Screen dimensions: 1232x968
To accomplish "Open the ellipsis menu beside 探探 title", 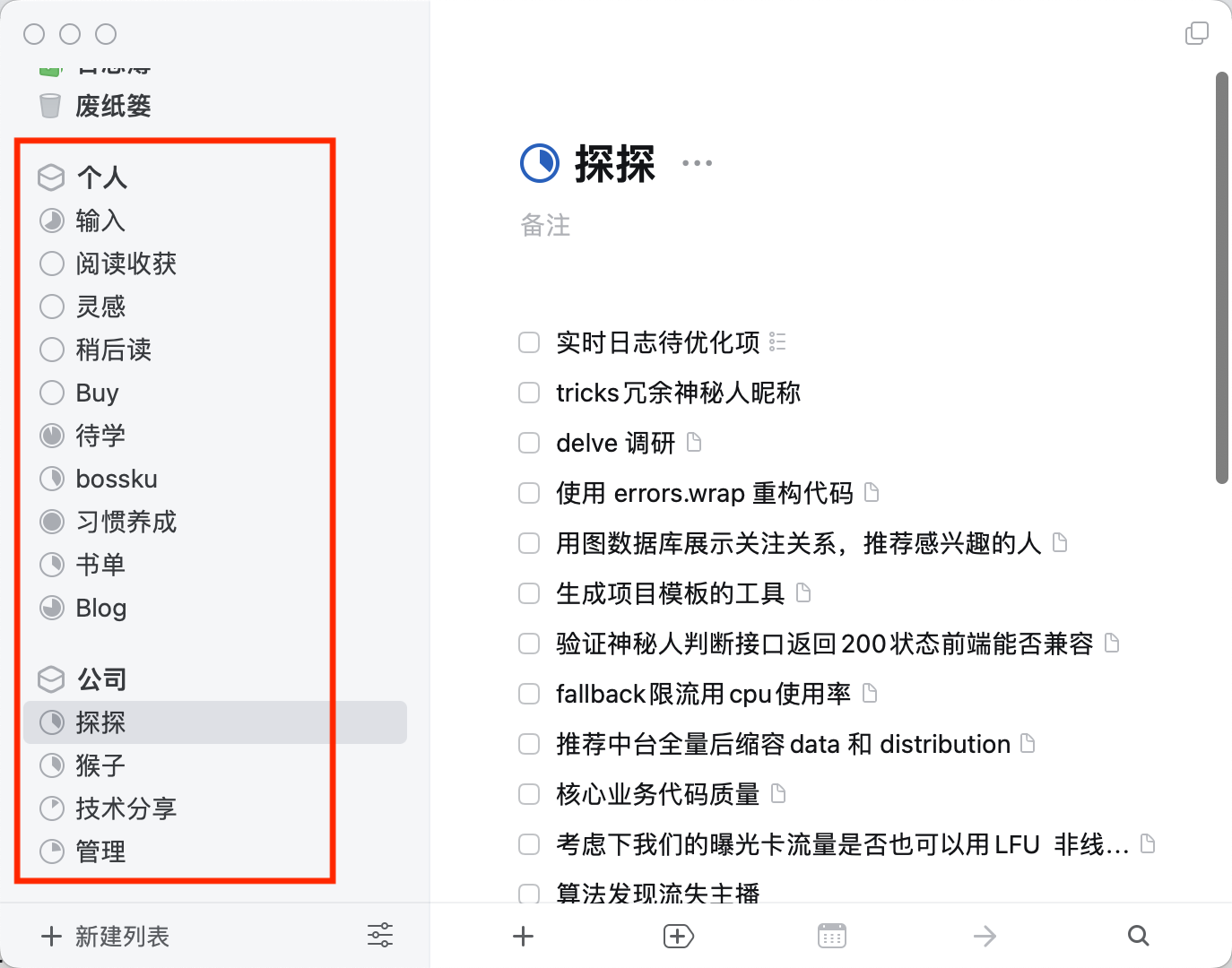I will 697,163.
